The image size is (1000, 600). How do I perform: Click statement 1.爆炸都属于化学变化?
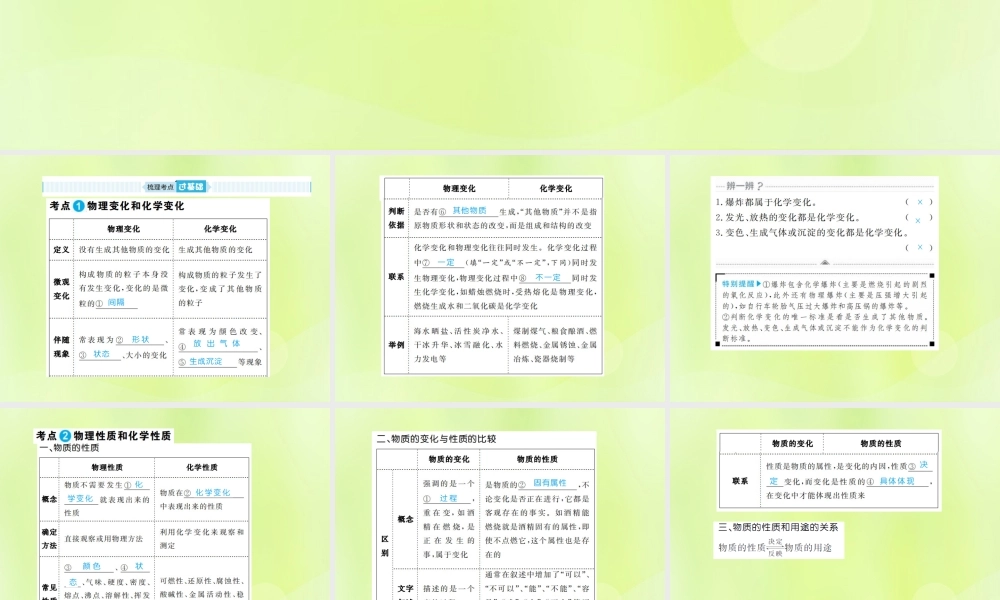(x=767, y=202)
